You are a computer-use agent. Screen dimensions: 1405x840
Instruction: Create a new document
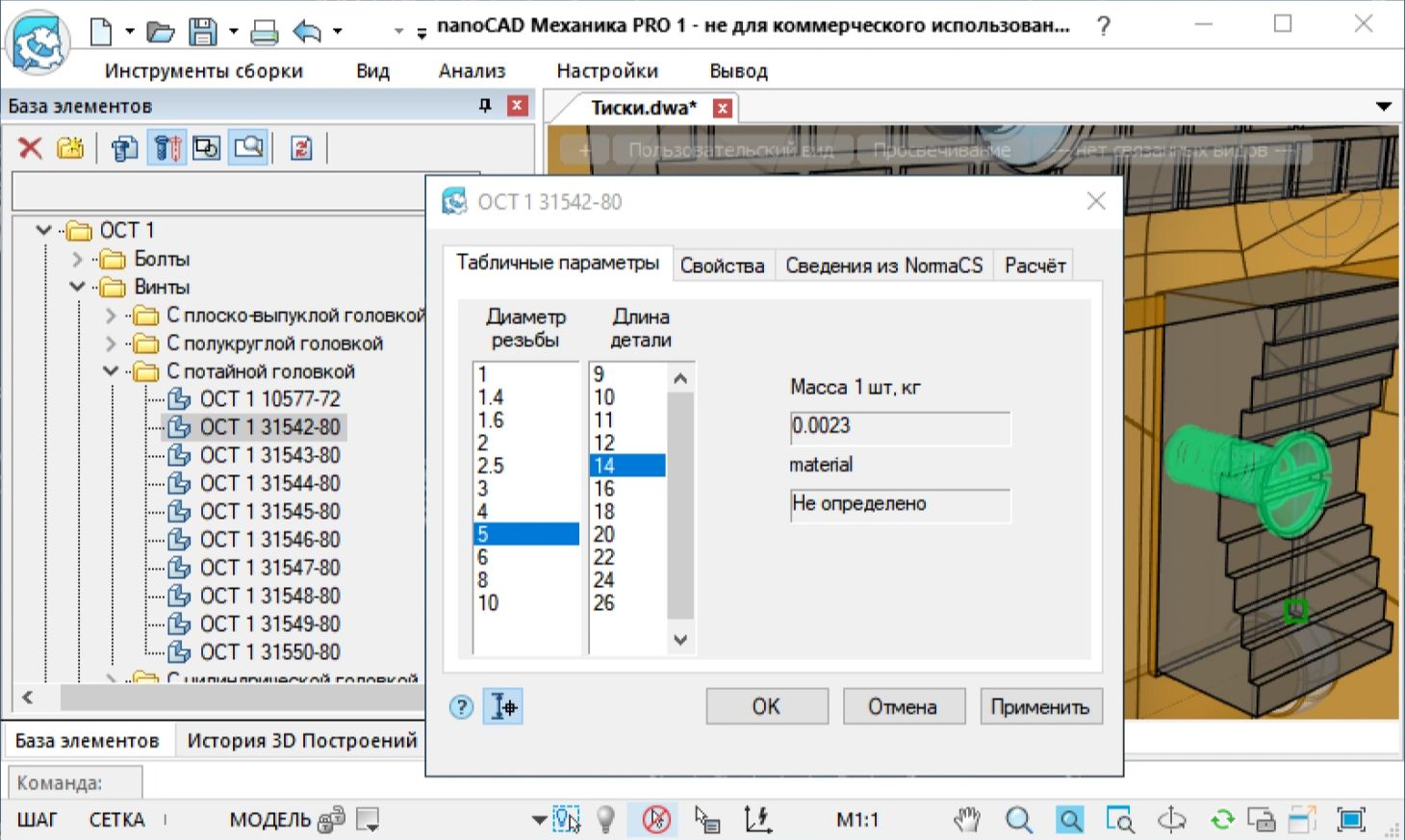click(101, 32)
